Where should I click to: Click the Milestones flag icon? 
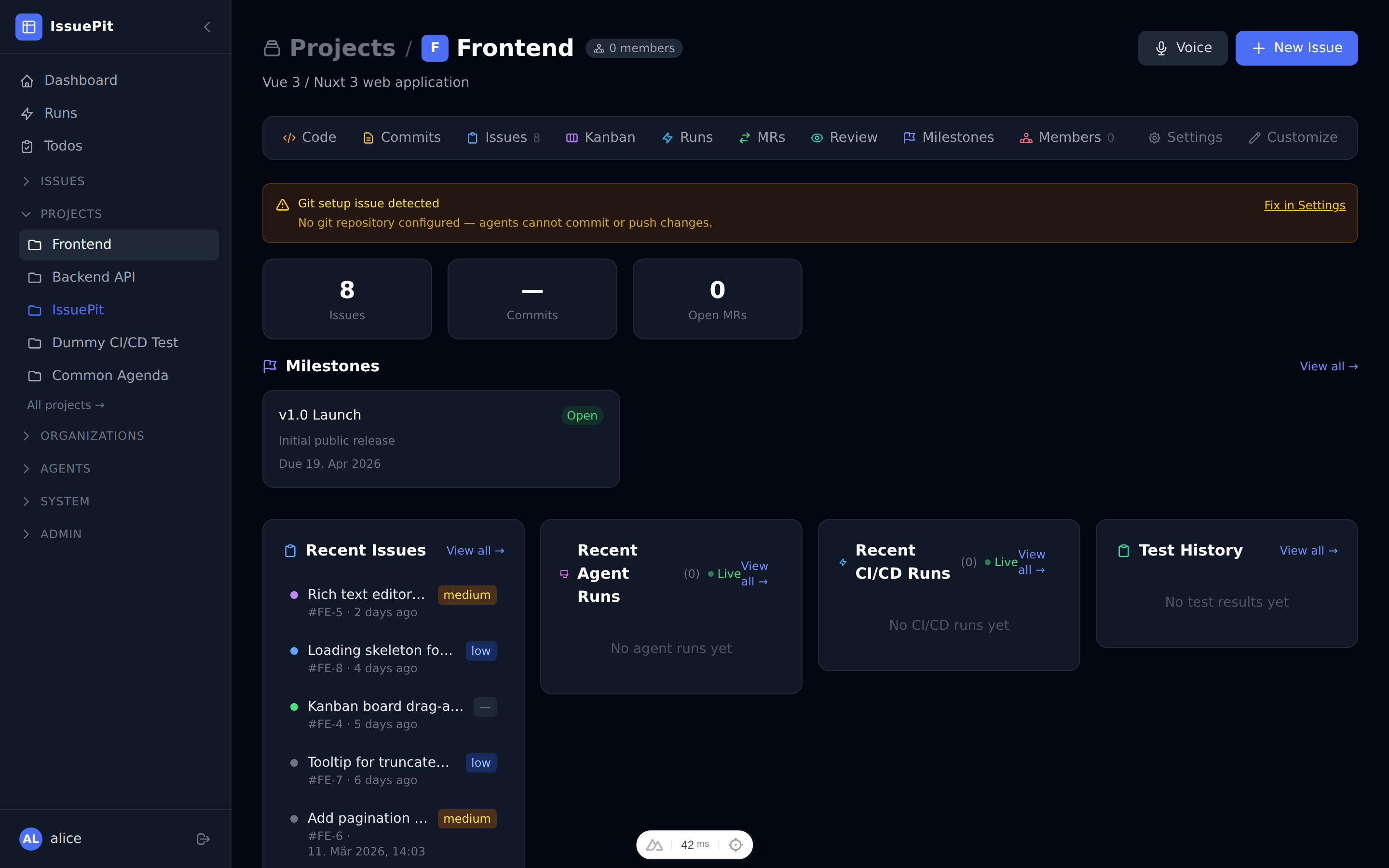point(909,137)
